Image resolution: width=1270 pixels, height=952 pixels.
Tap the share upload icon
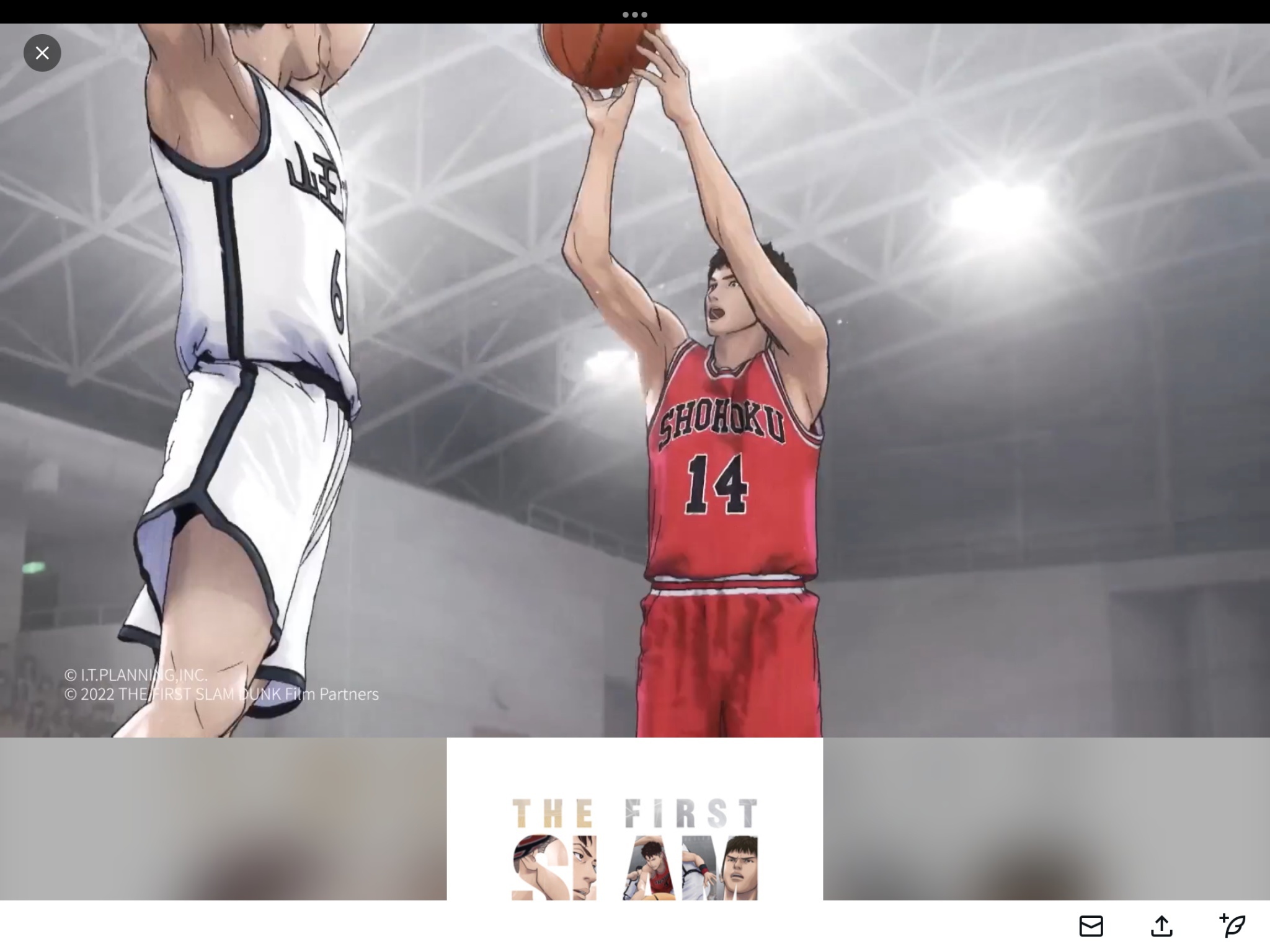pos(1161,926)
